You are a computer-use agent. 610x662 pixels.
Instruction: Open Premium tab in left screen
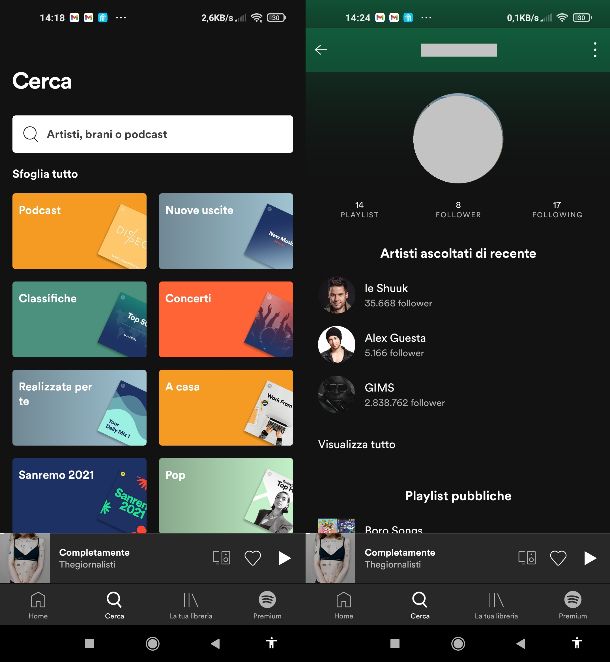click(x=267, y=605)
